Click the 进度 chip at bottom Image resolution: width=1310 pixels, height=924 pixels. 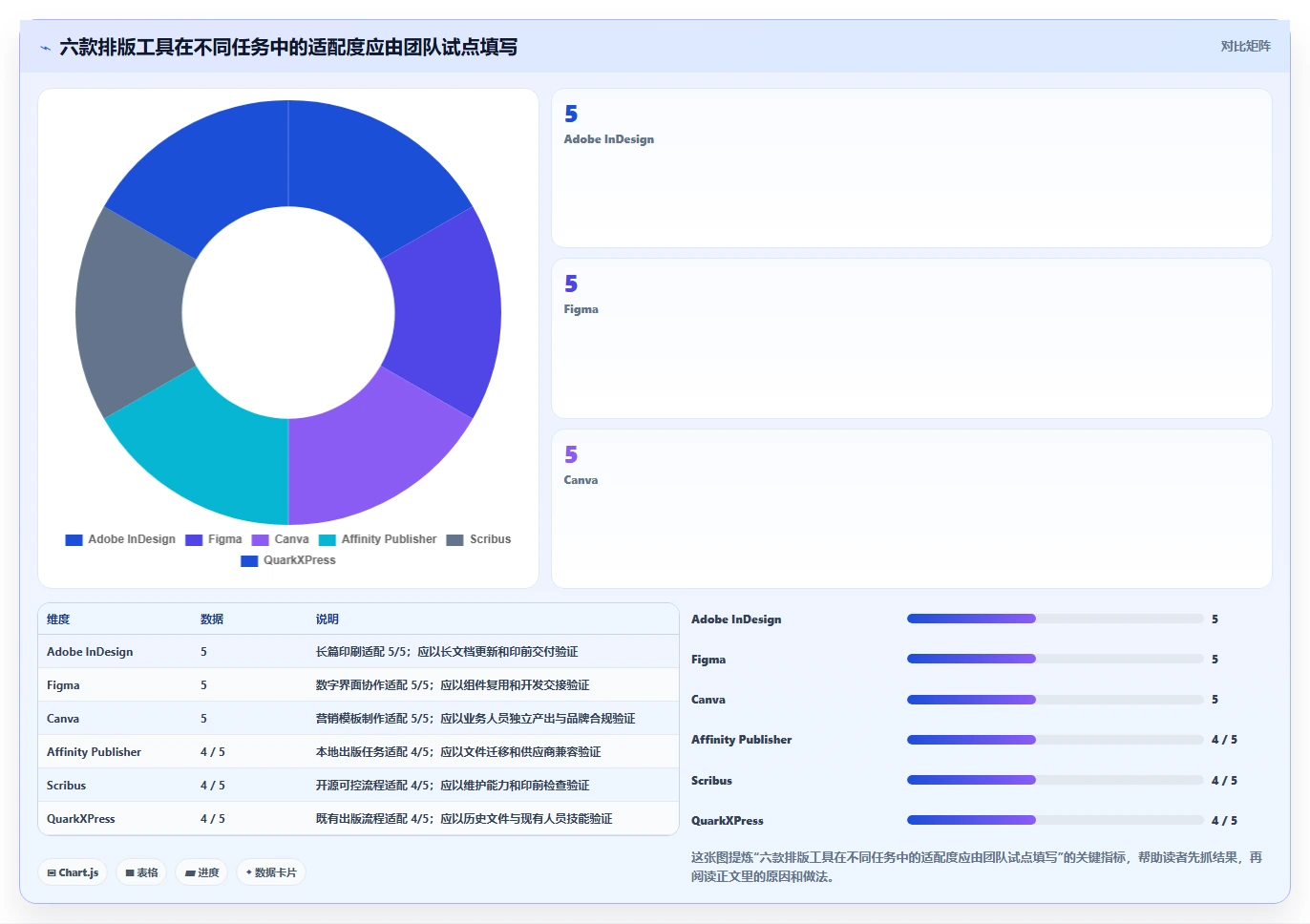tap(201, 872)
